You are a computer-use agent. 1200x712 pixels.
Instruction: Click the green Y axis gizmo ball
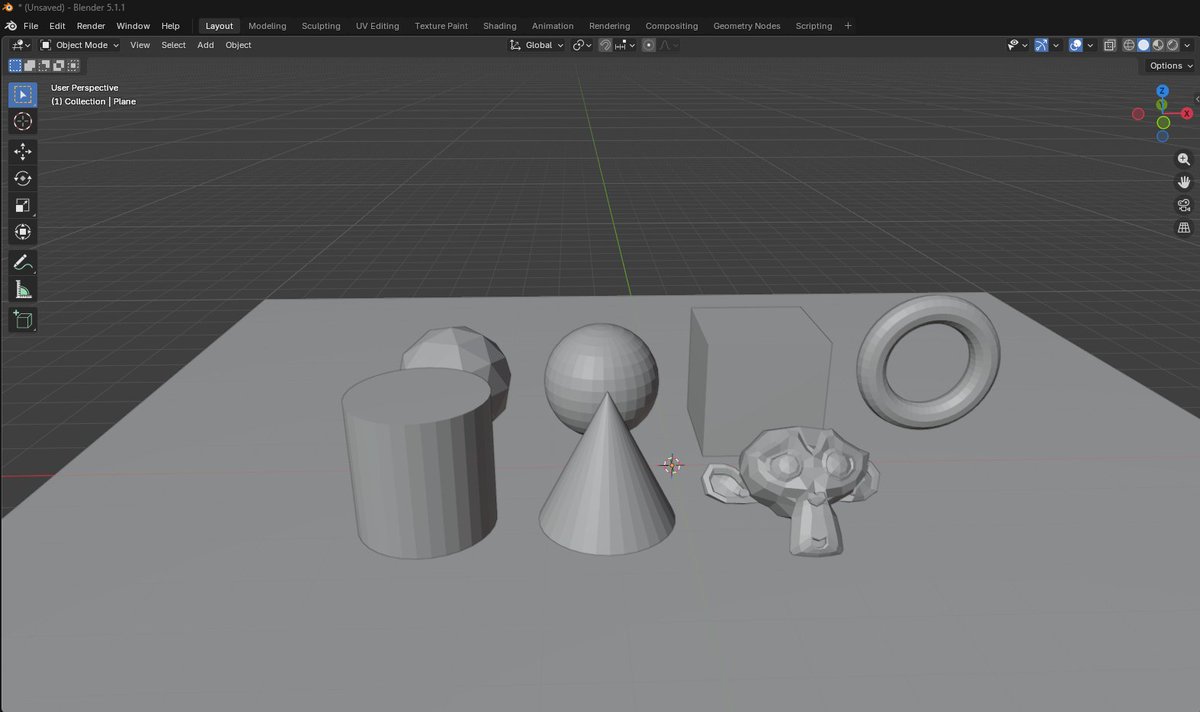1162,104
